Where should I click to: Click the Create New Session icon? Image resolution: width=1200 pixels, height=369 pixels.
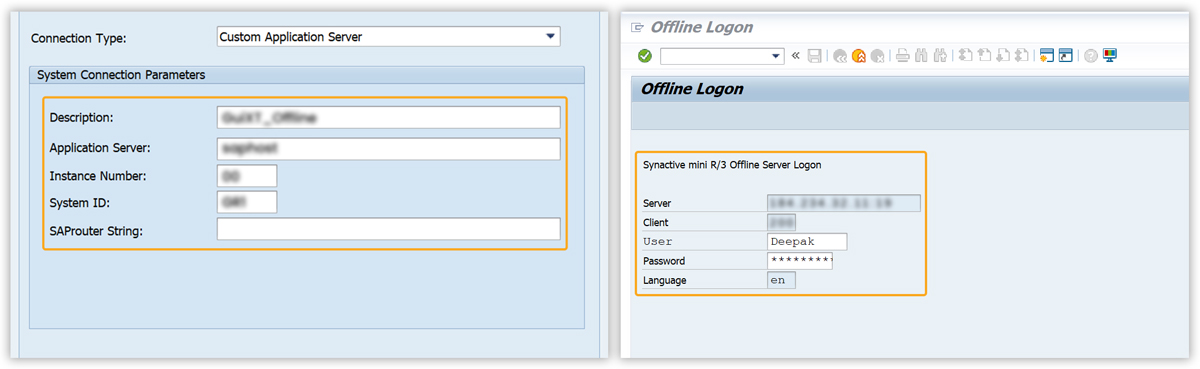pyautogui.click(x=1047, y=56)
